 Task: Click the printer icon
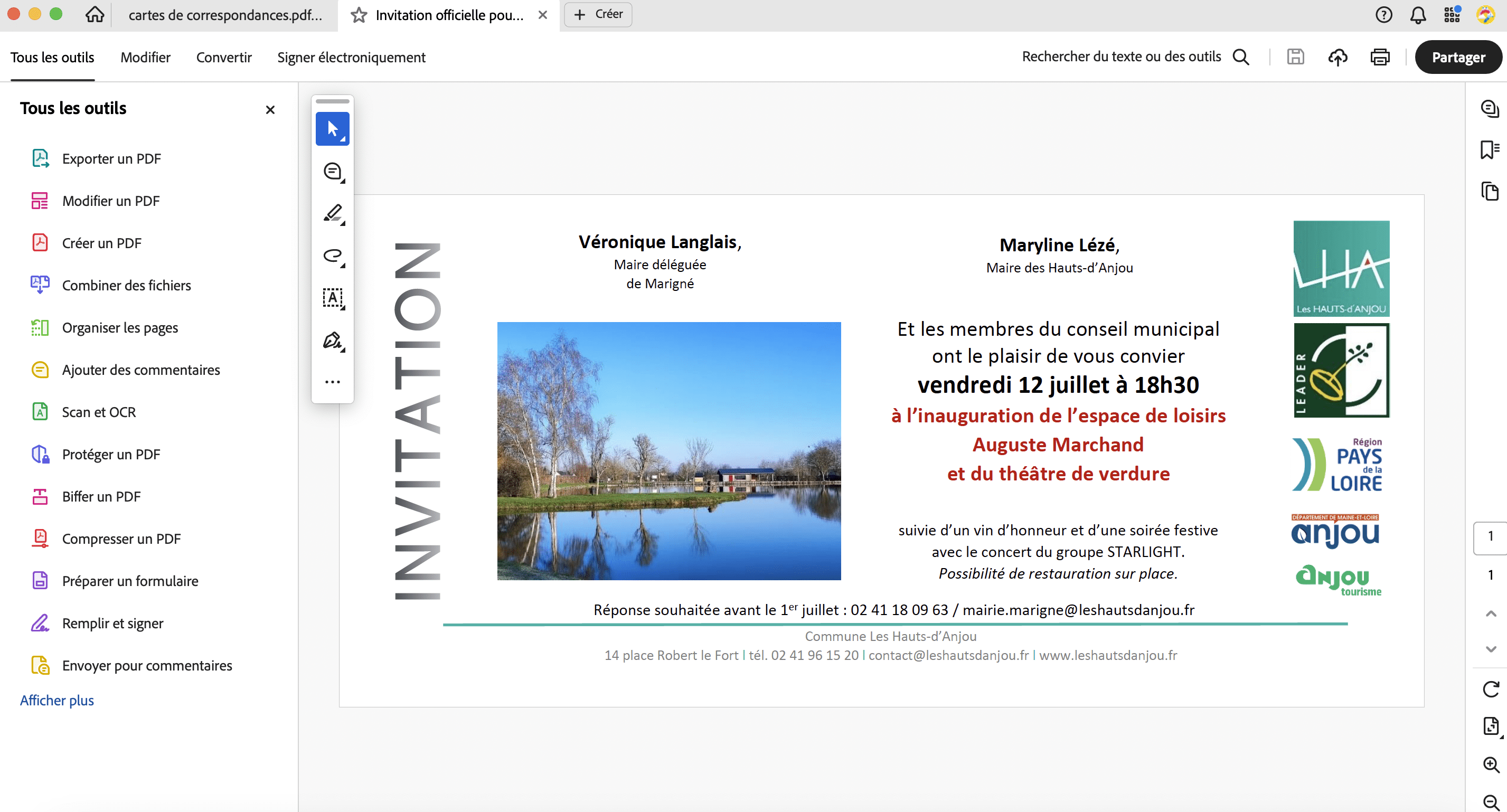1380,56
